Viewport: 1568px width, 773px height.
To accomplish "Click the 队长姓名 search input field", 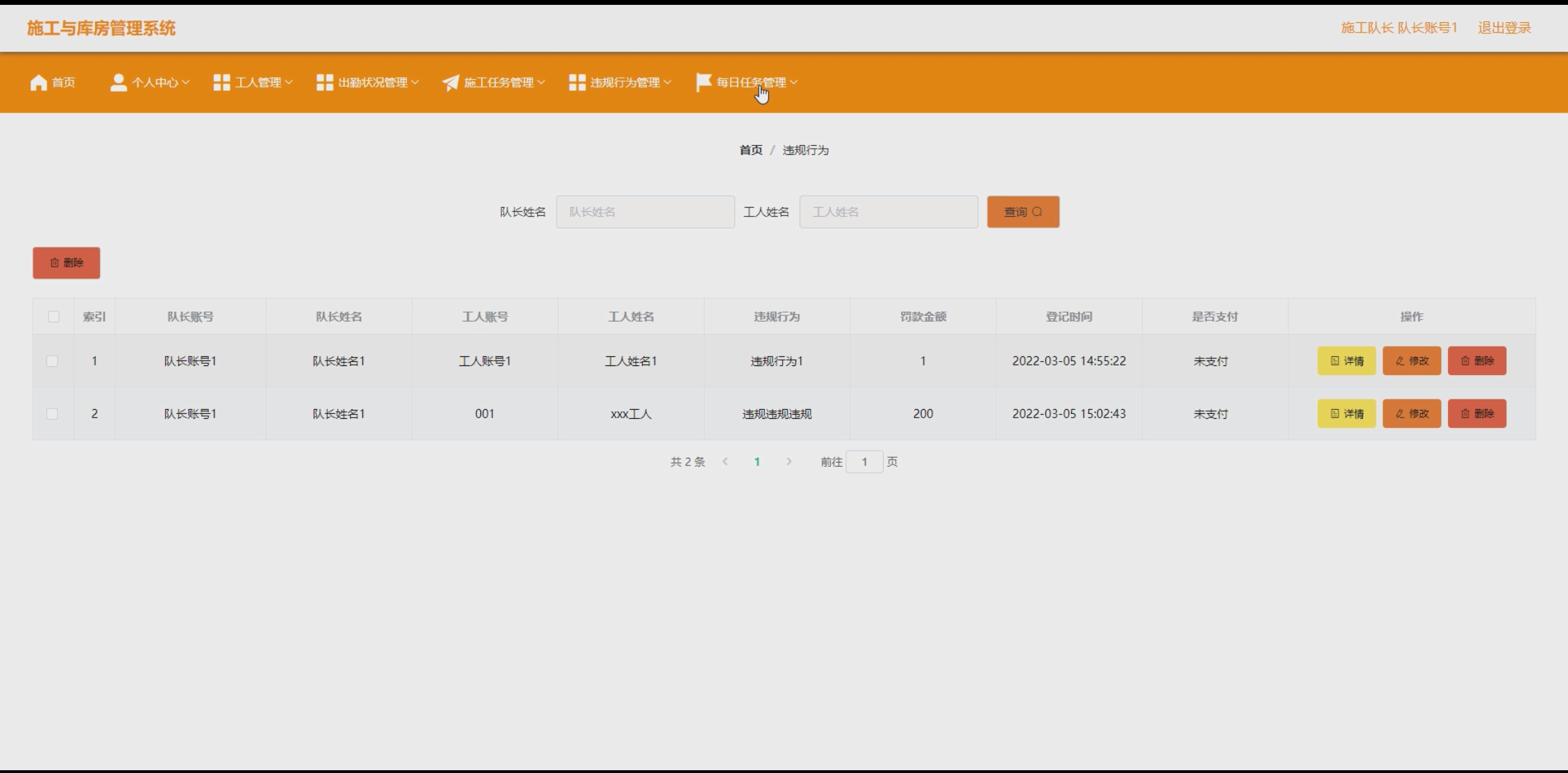I will [645, 212].
